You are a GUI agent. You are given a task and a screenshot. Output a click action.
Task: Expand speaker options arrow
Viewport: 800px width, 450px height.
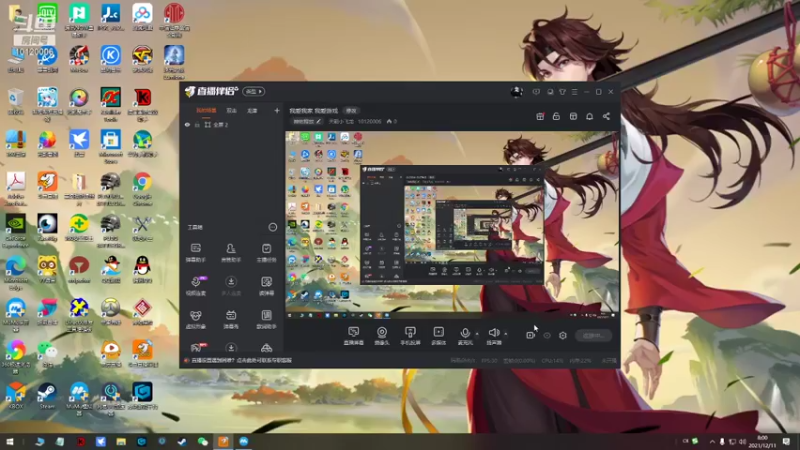coord(506,334)
